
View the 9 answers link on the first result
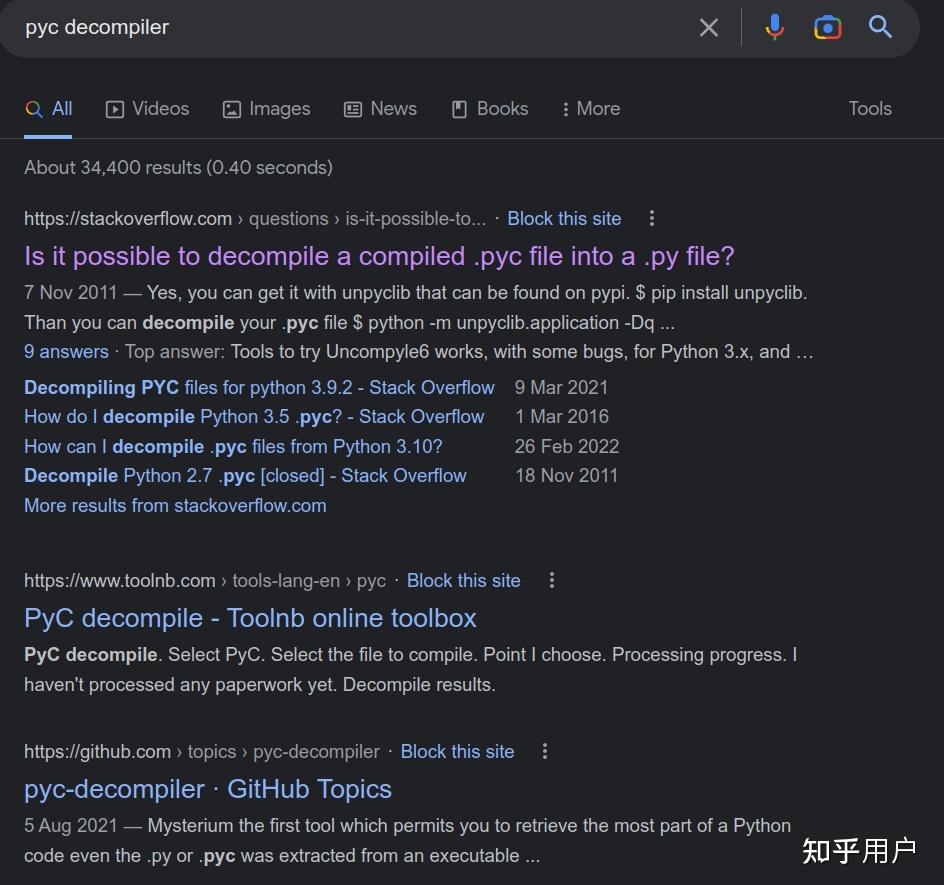pos(66,352)
